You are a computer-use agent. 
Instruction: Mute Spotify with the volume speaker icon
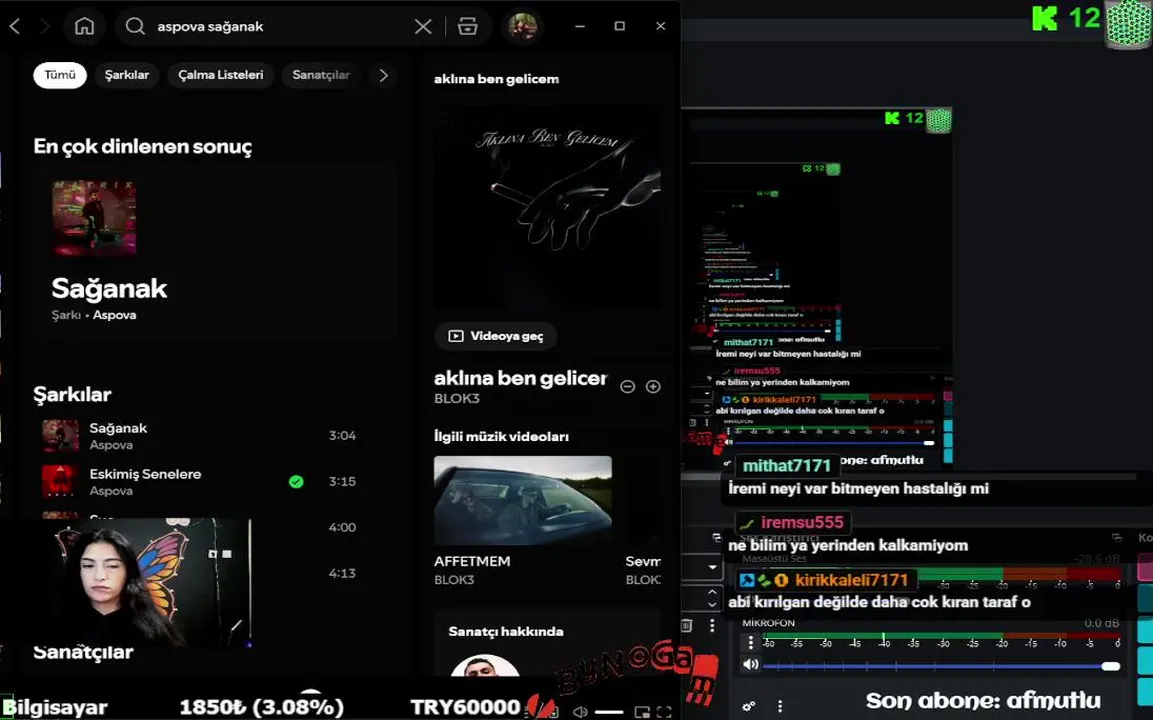(x=580, y=711)
